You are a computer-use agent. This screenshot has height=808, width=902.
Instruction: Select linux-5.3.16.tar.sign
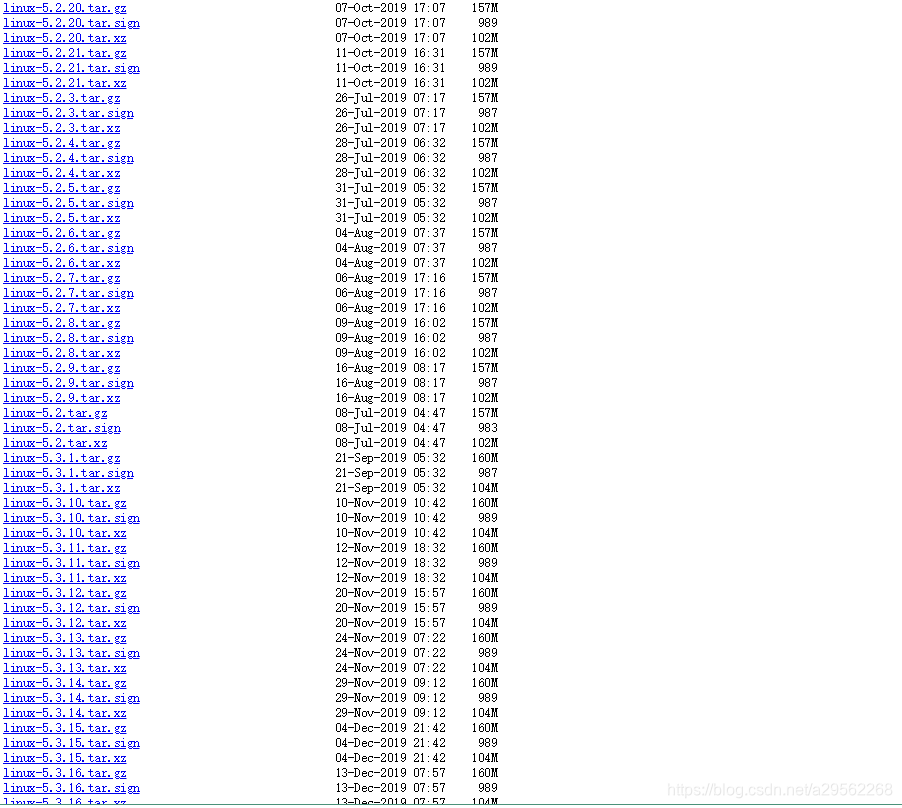click(71, 787)
